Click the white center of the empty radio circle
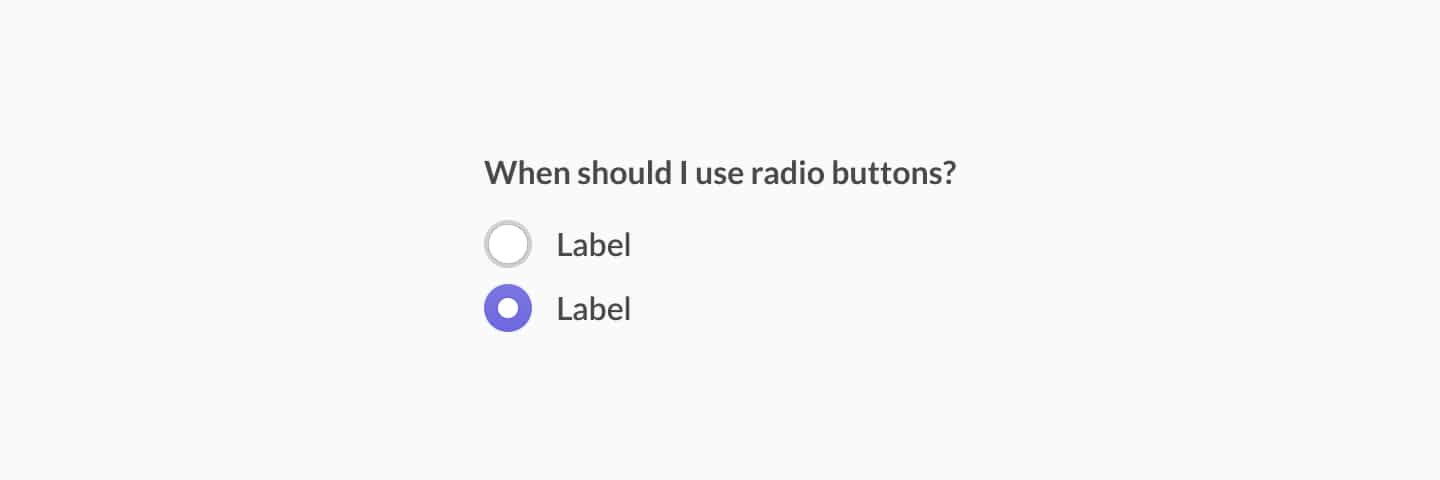1440x480 pixels. [508, 244]
